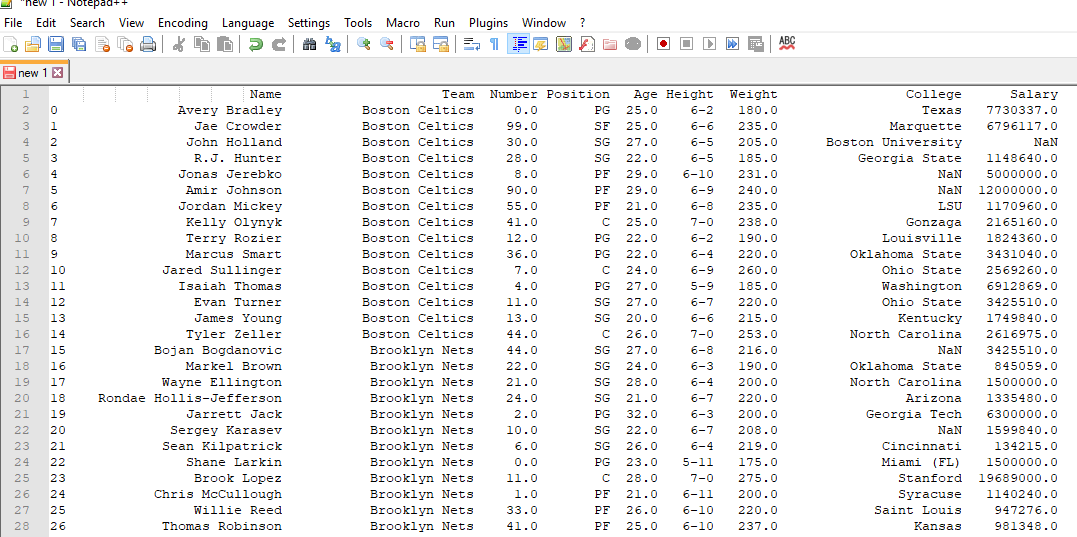Open the User Defined Language icon

(541, 45)
